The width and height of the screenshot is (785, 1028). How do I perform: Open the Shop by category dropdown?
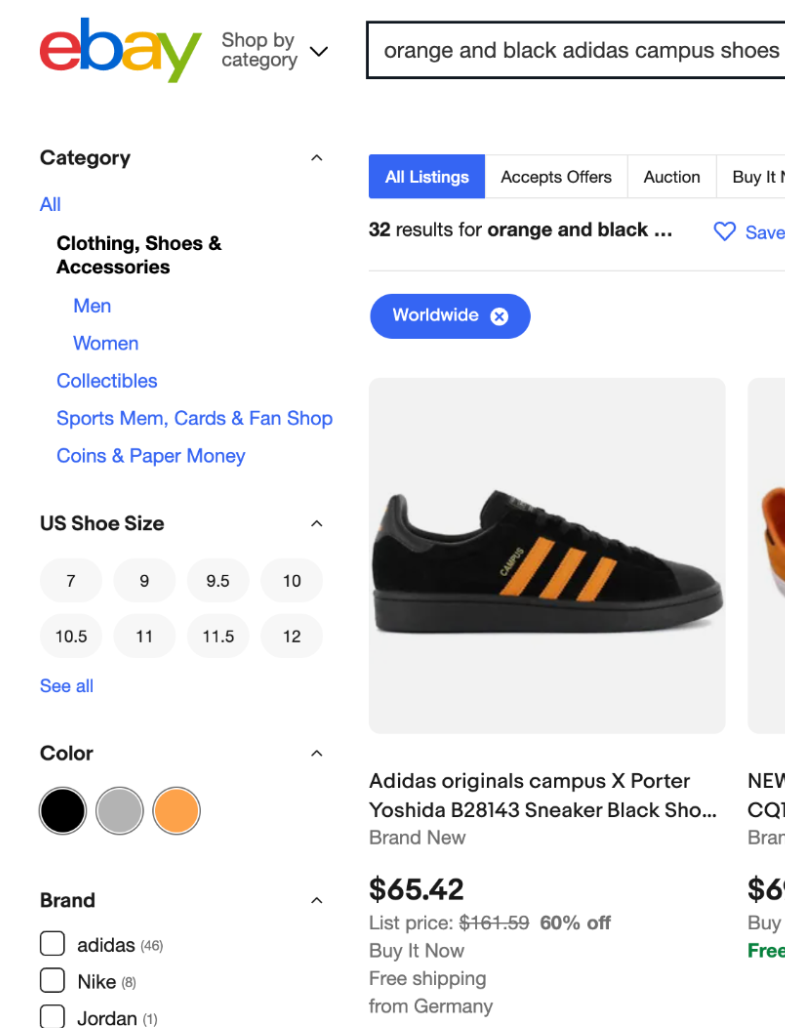pos(275,50)
